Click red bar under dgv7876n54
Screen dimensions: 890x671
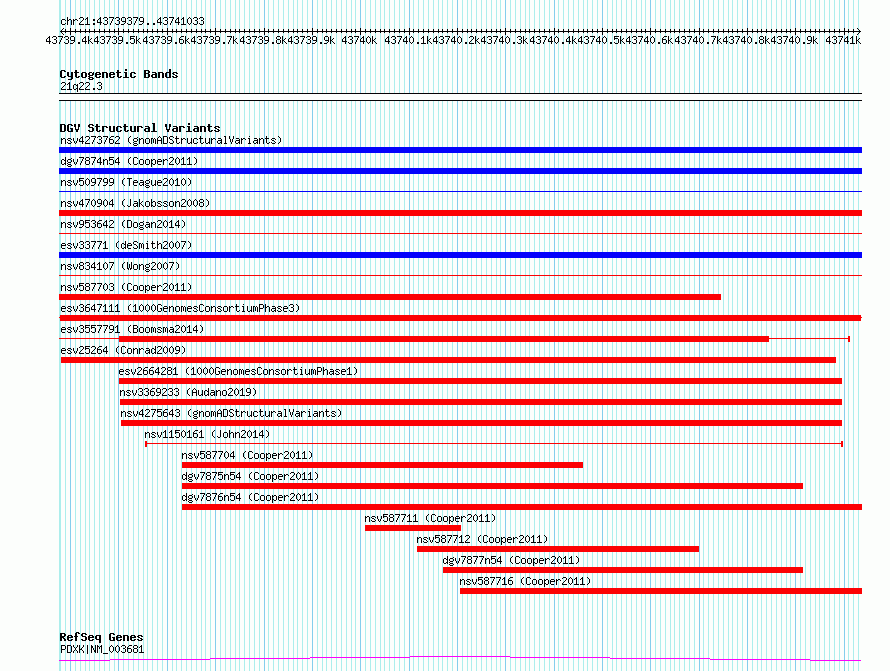click(522, 507)
